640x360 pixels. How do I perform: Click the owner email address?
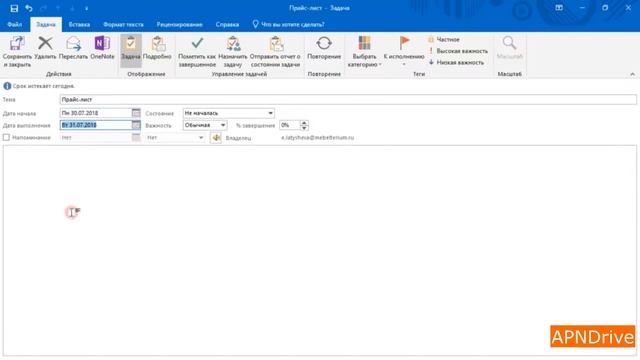[x=318, y=138]
